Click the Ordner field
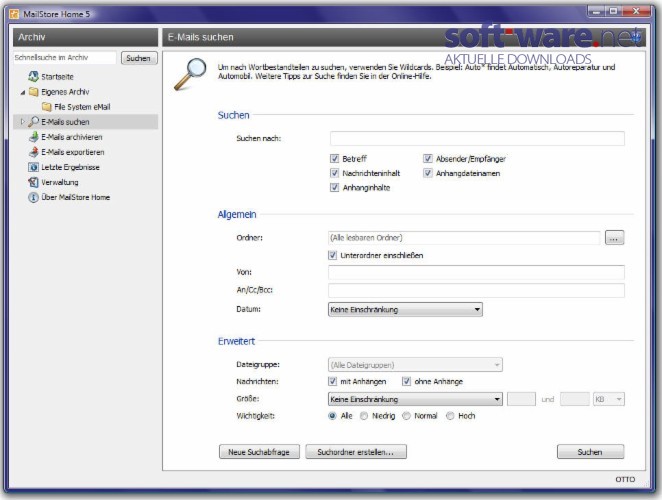The height and width of the screenshot is (500, 662). pyautogui.click(x=464, y=238)
